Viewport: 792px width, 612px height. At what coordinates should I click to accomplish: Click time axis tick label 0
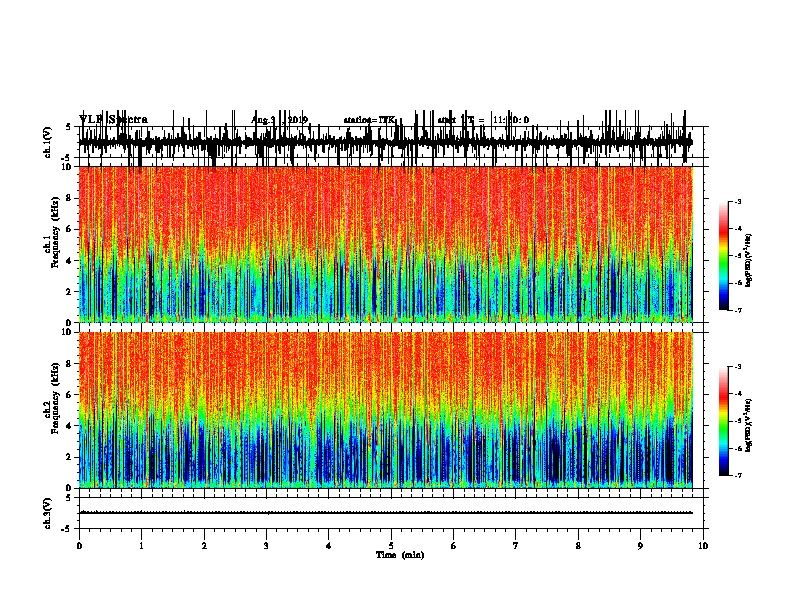tap(79, 546)
